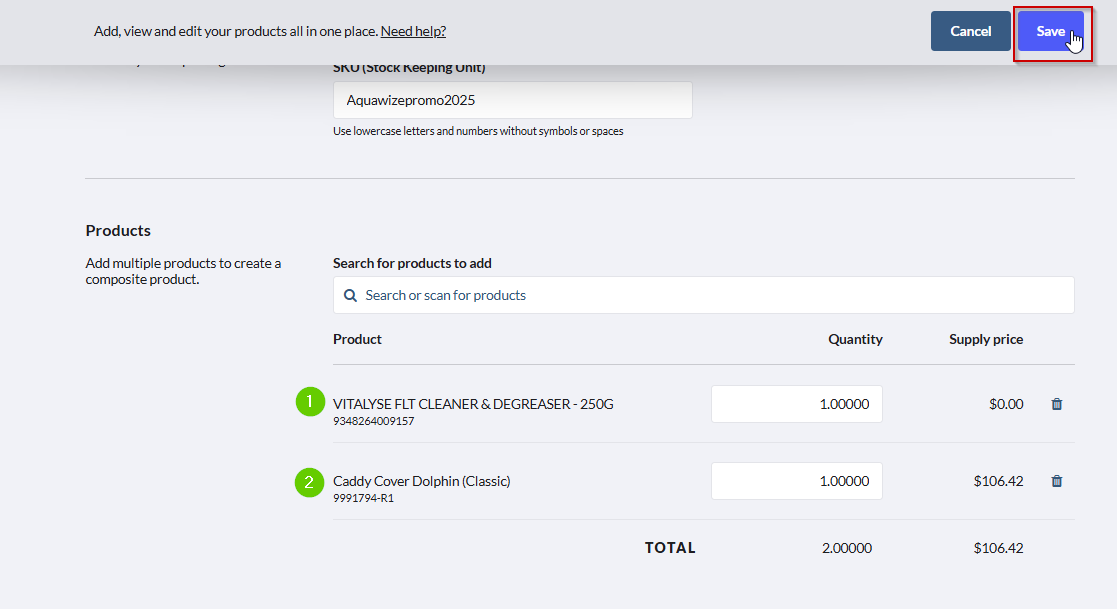Click the magnifier search icon
The image size is (1117, 609).
[350, 296]
